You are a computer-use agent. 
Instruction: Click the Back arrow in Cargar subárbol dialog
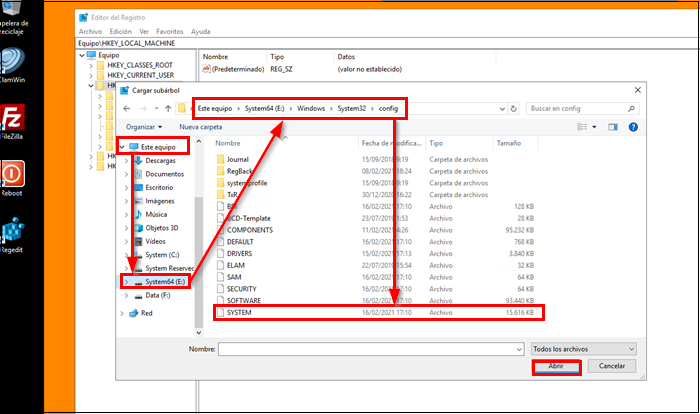point(127,109)
